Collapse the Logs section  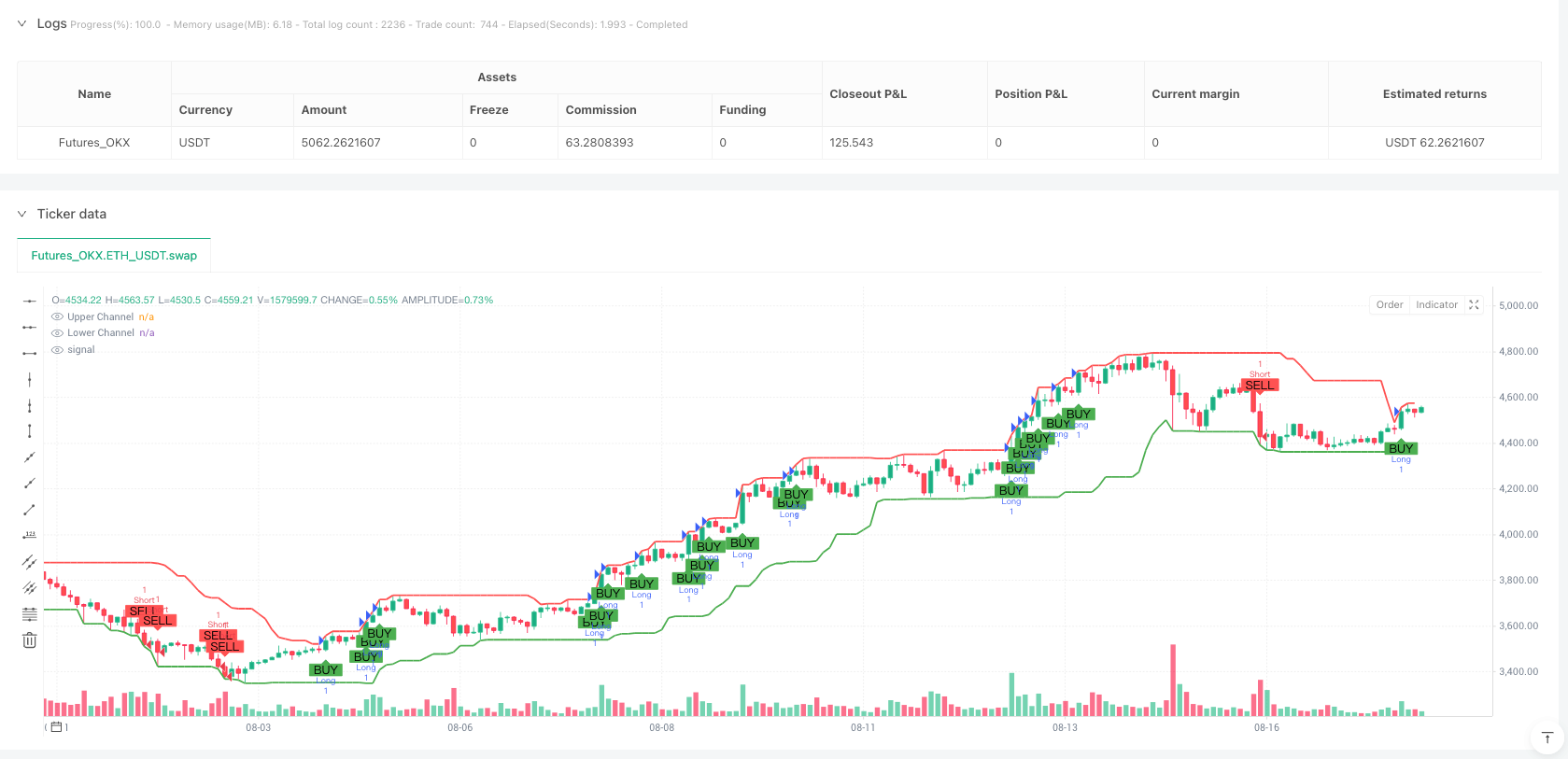tap(22, 24)
